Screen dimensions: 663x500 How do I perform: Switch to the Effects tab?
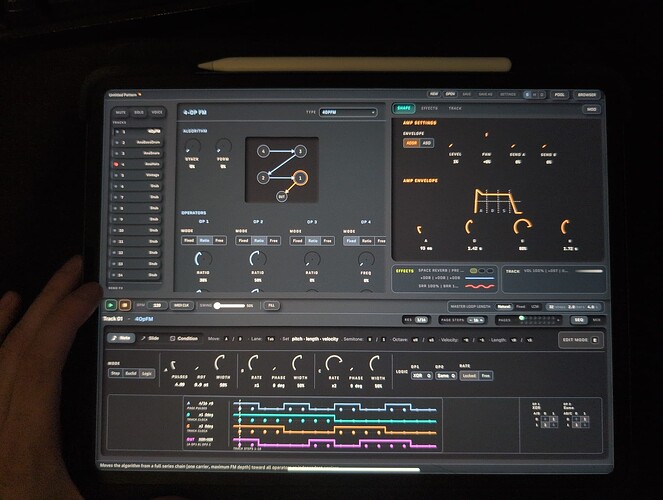click(x=429, y=109)
